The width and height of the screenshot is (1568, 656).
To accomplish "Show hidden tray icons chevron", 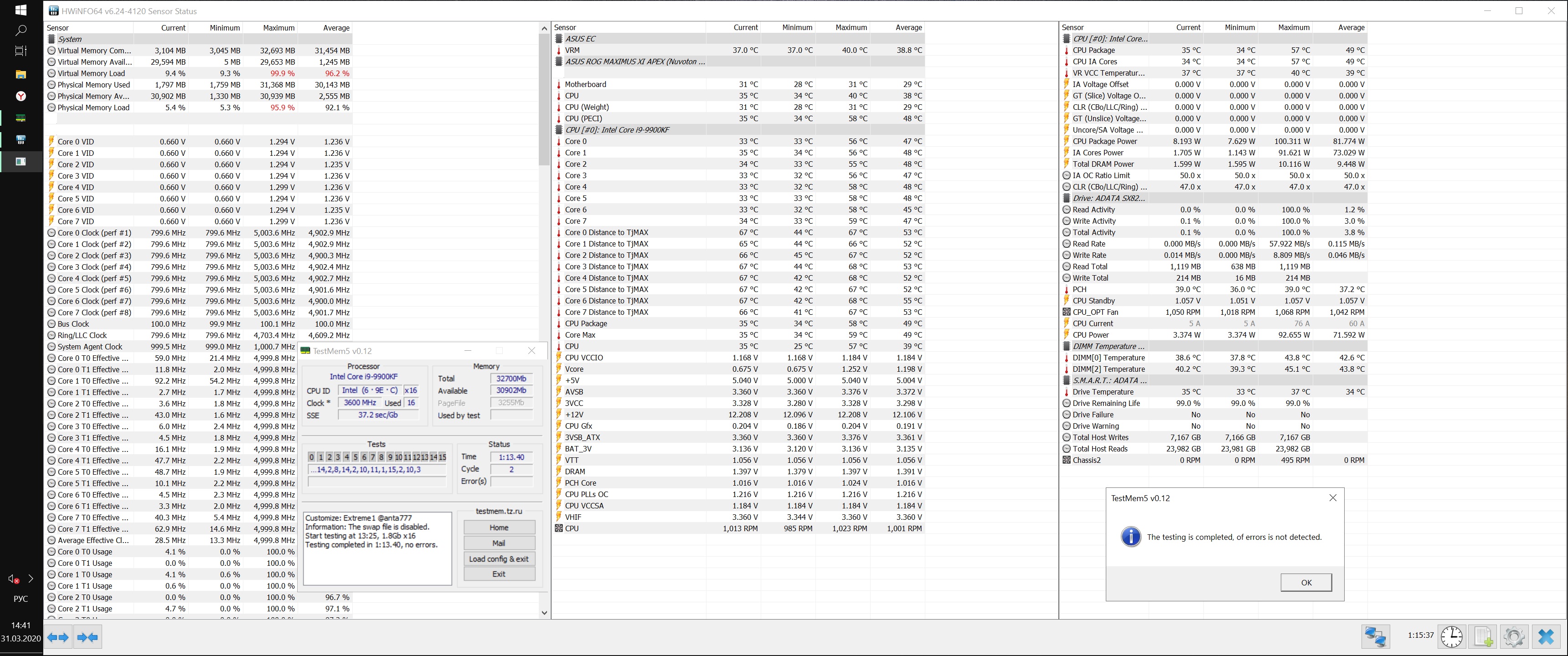I will tap(31, 579).
